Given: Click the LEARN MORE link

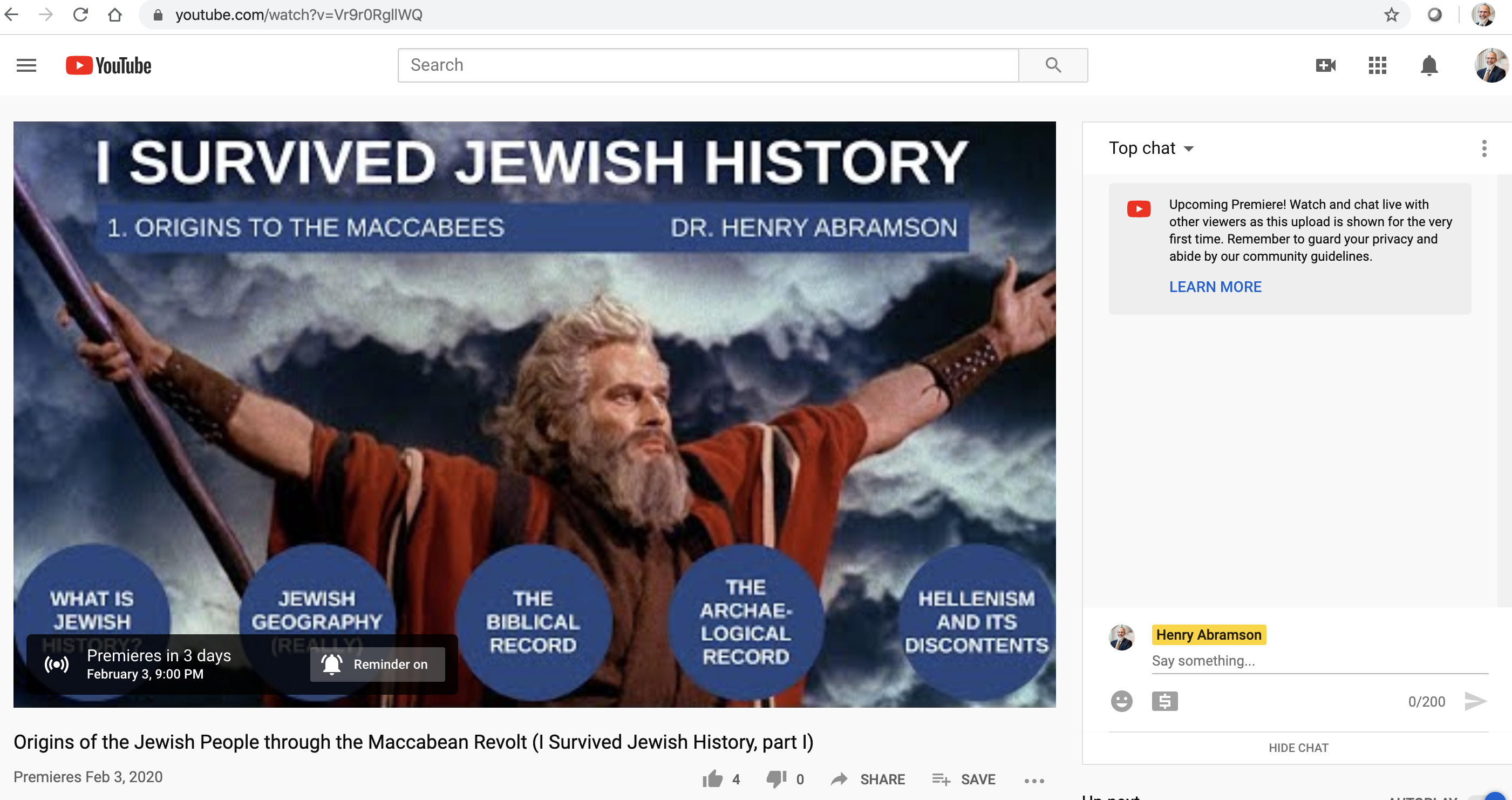Looking at the screenshot, I should pos(1215,287).
